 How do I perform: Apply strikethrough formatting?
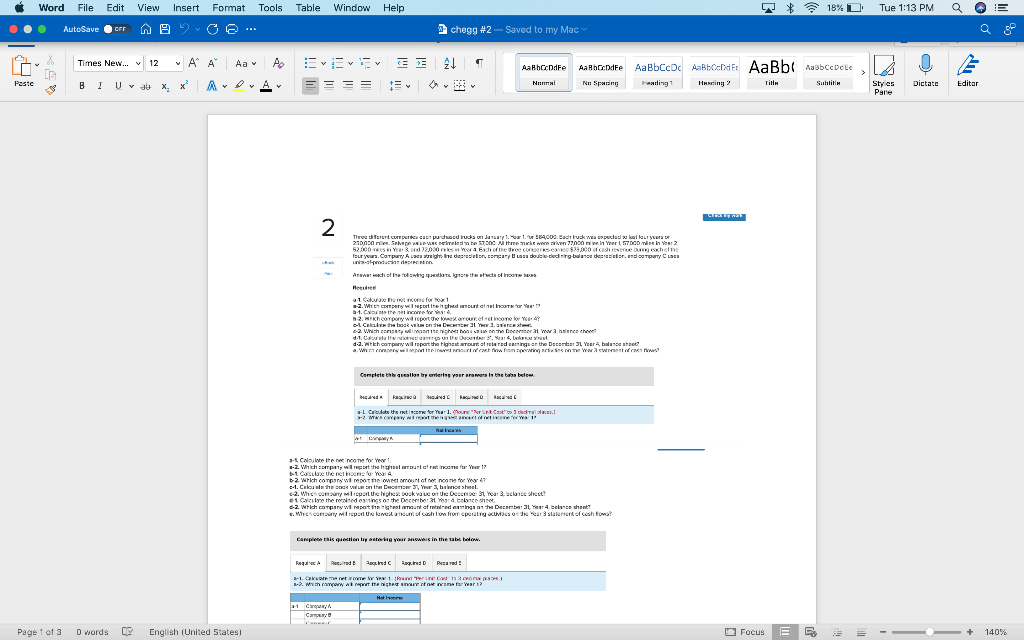(x=146, y=86)
